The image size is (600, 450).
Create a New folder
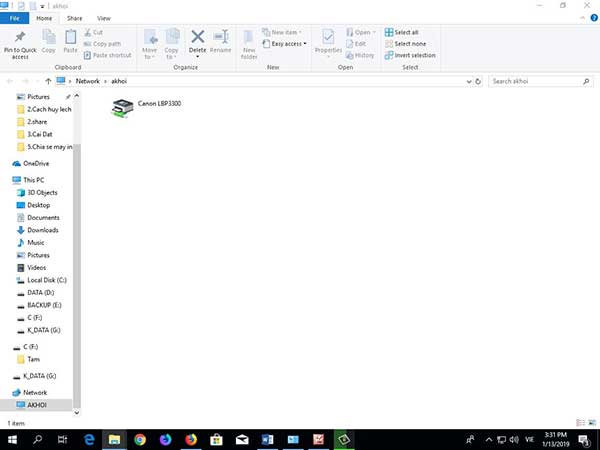click(249, 44)
